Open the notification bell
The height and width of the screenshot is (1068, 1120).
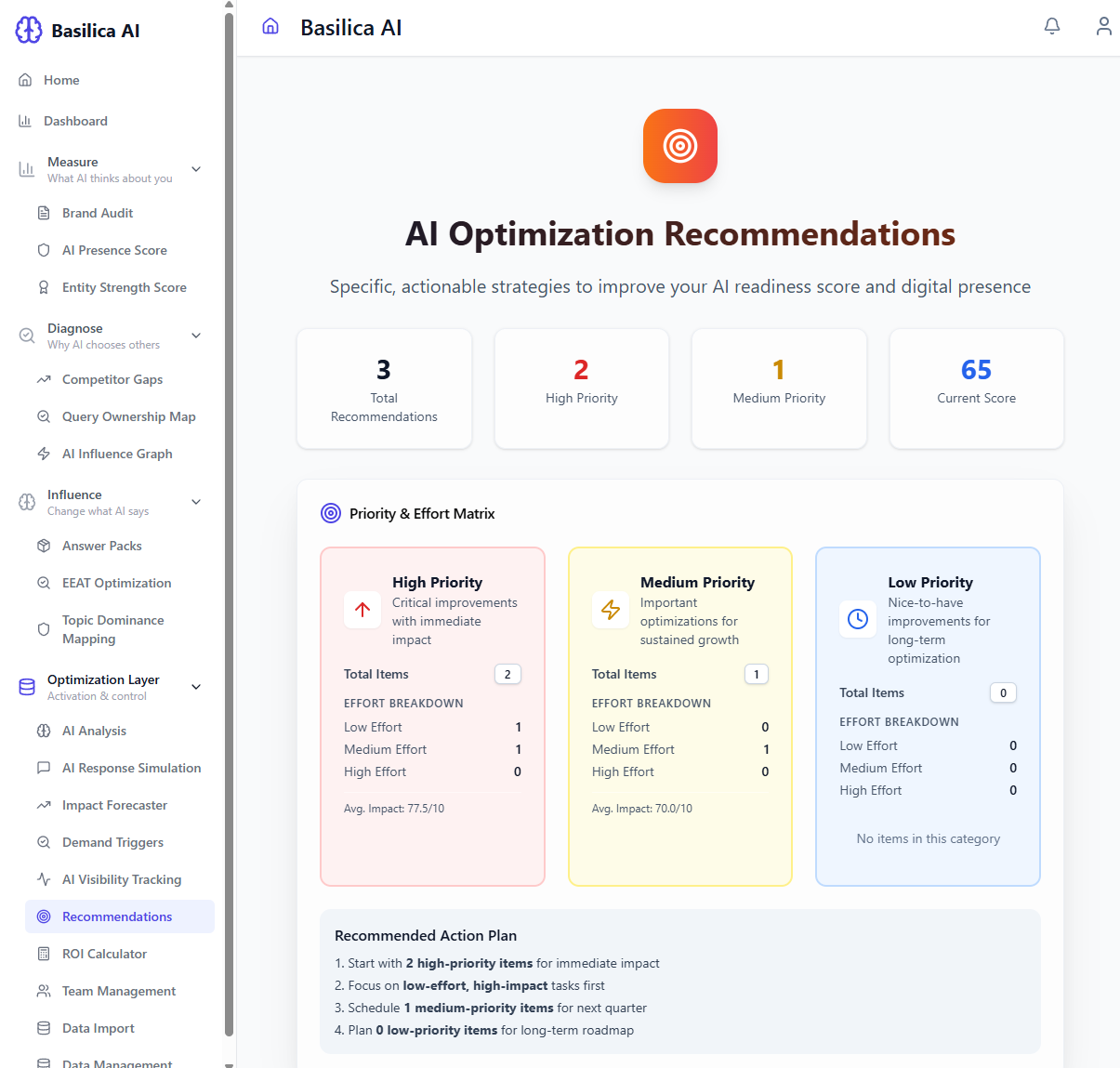(1051, 26)
